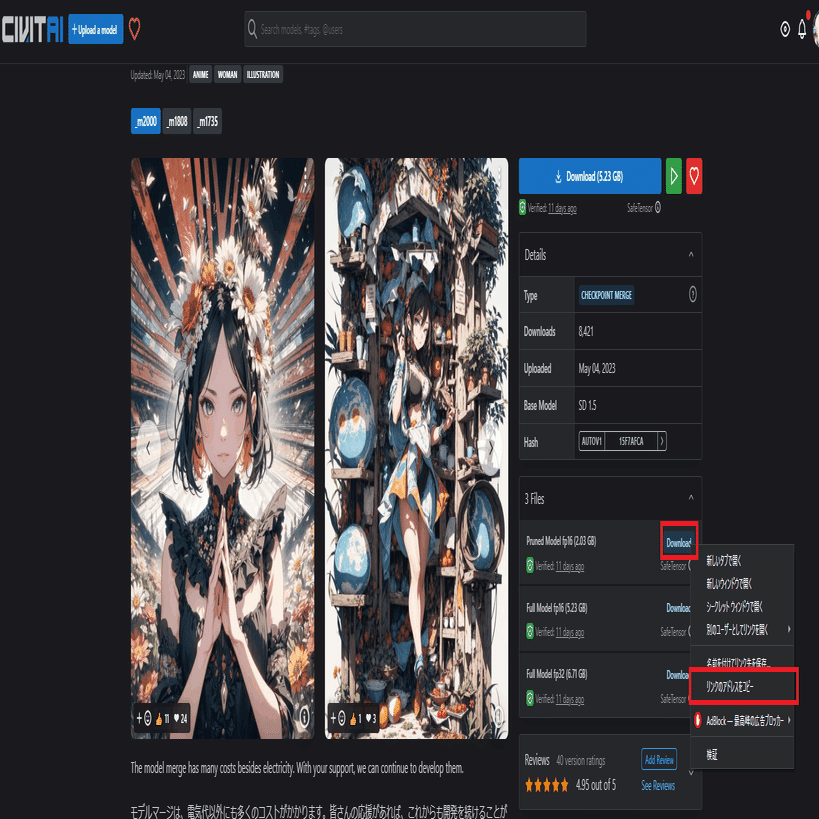Click the CHECKPOINT MERGE type badge
Screen dimensions: 819x819
coord(606,295)
